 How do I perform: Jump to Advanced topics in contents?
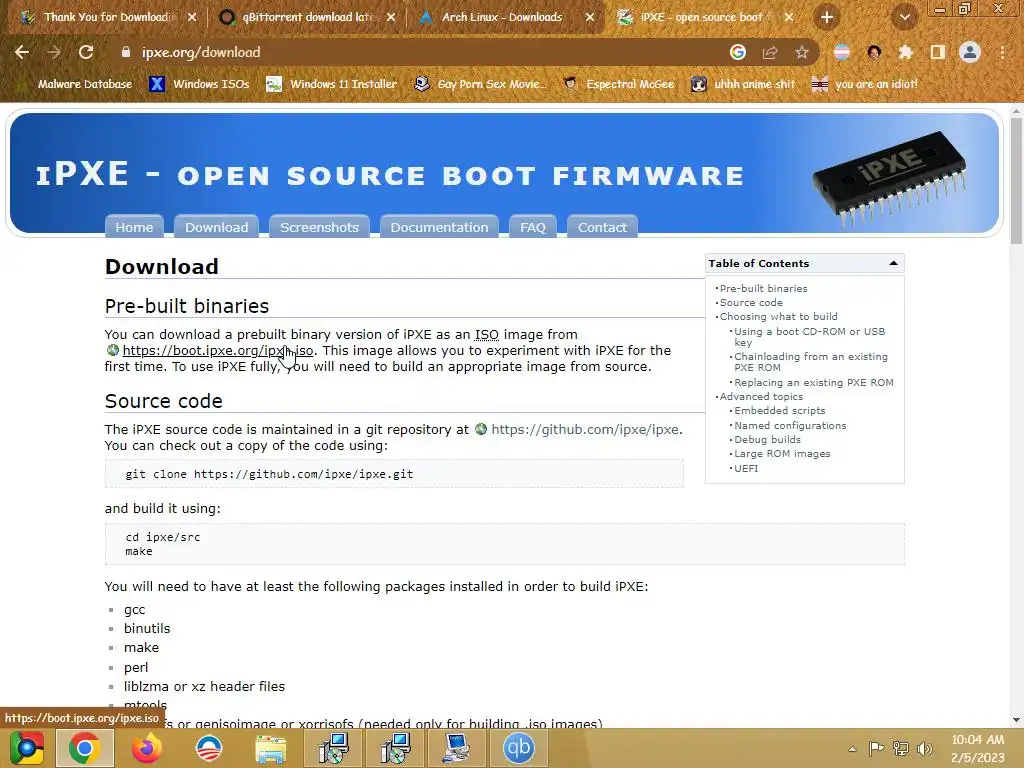[761, 396]
